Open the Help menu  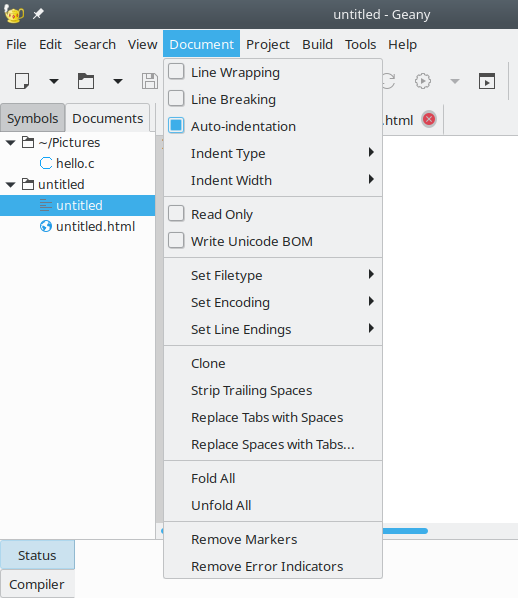coord(402,44)
